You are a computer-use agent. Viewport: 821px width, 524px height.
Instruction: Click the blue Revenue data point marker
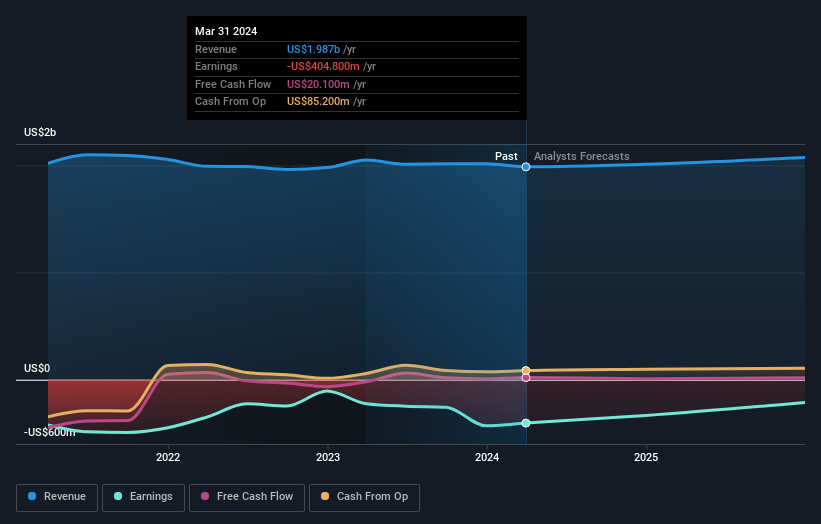pos(526,167)
